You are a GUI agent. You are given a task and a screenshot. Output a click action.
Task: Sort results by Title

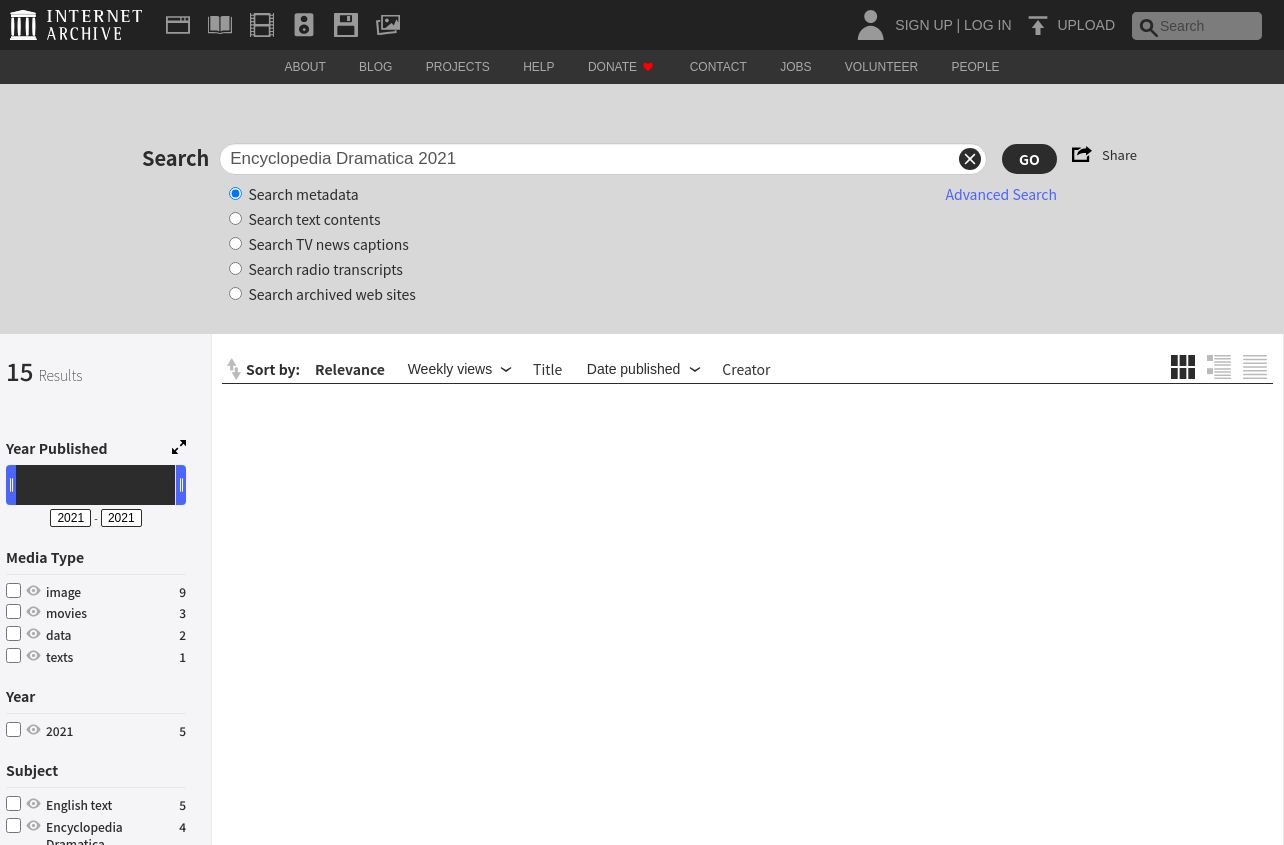[x=547, y=369]
